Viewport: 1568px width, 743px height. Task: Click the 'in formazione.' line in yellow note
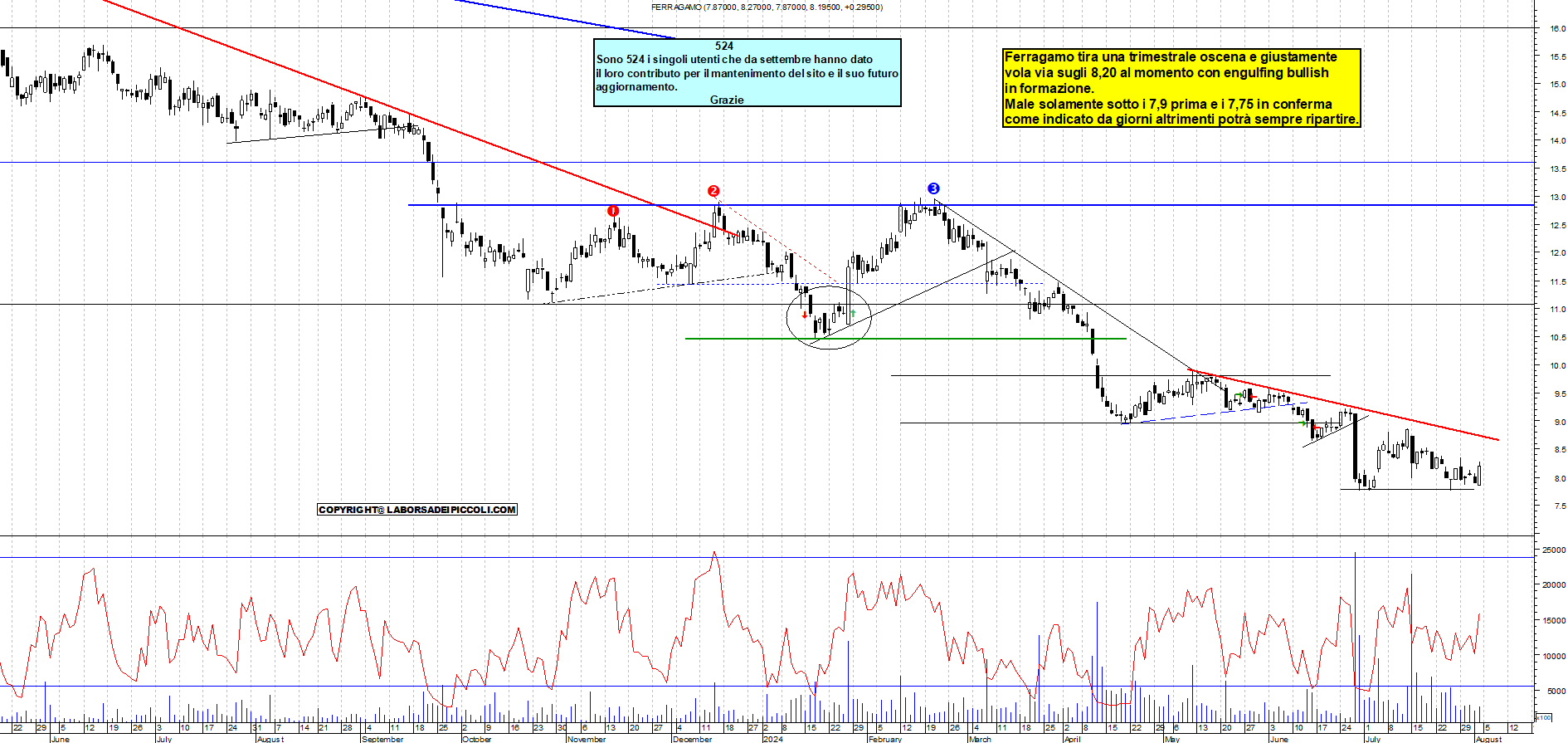click(1049, 88)
